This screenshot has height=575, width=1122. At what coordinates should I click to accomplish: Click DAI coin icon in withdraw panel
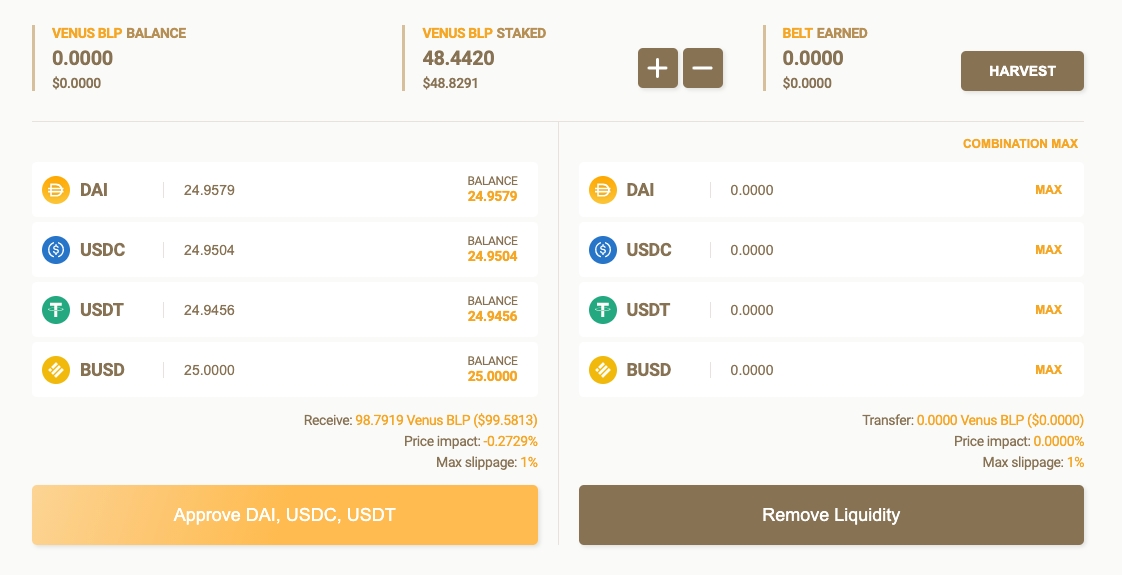pos(603,190)
